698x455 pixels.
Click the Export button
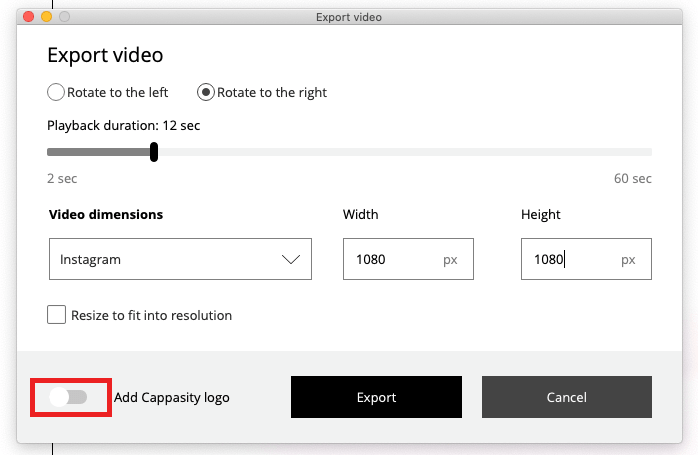[x=376, y=397]
